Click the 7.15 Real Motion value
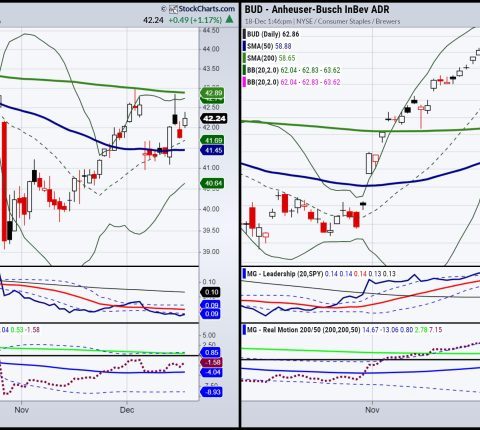480x430 pixels. click(x=436, y=330)
